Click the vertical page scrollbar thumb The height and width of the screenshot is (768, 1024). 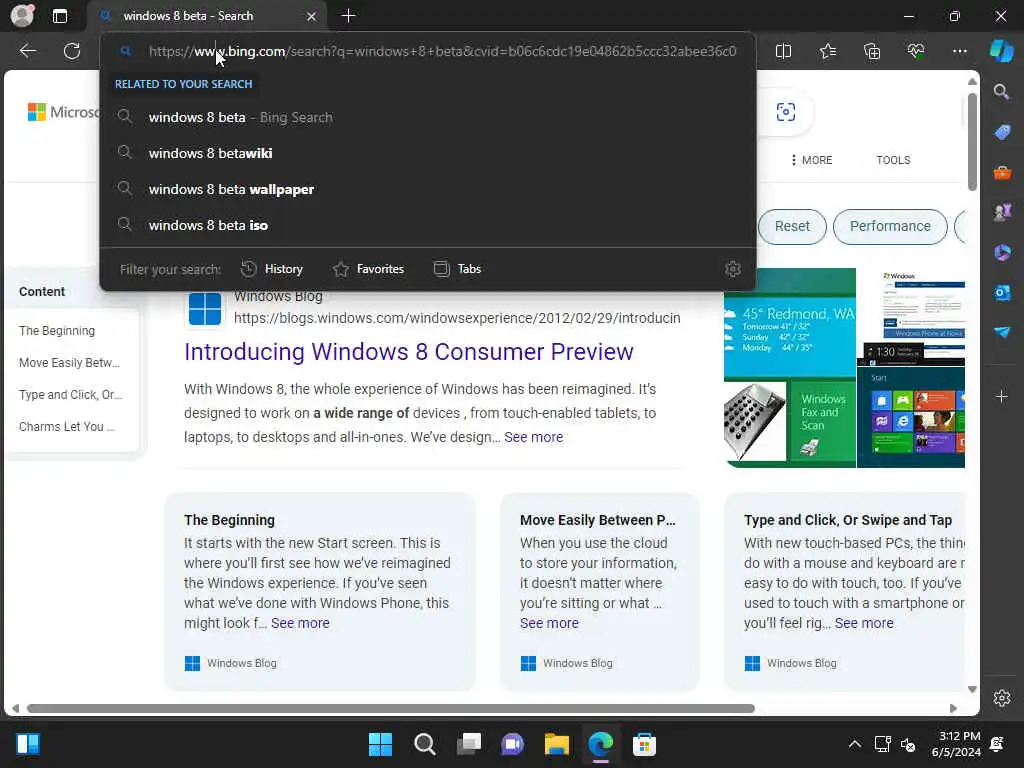click(972, 142)
